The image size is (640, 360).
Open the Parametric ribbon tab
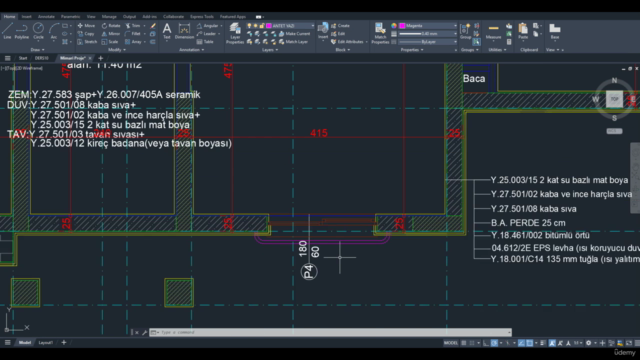point(70,17)
